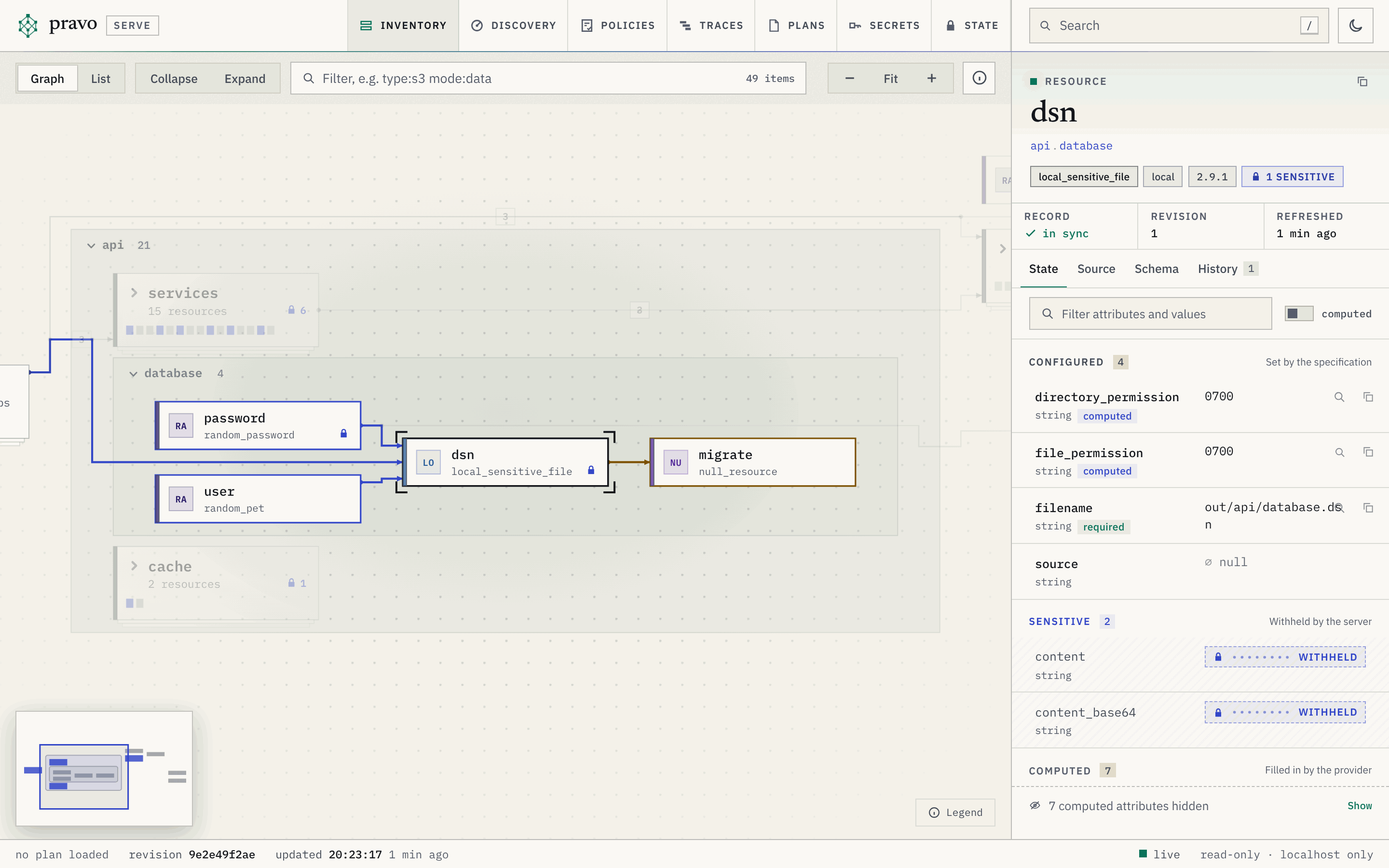Image resolution: width=1389 pixels, height=868 pixels.
Task: Open the Legend button
Action: tap(955, 813)
